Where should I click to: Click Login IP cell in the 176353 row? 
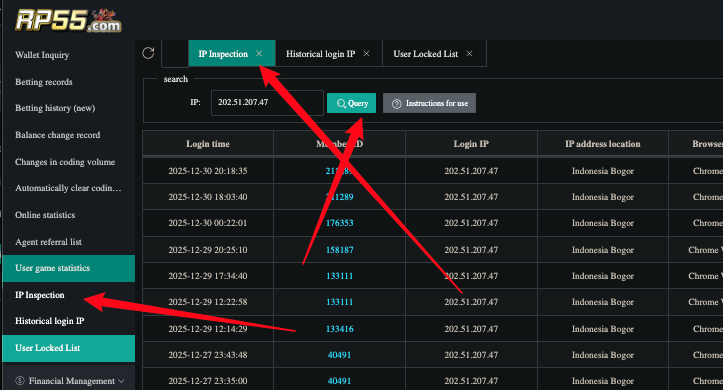click(x=471, y=223)
